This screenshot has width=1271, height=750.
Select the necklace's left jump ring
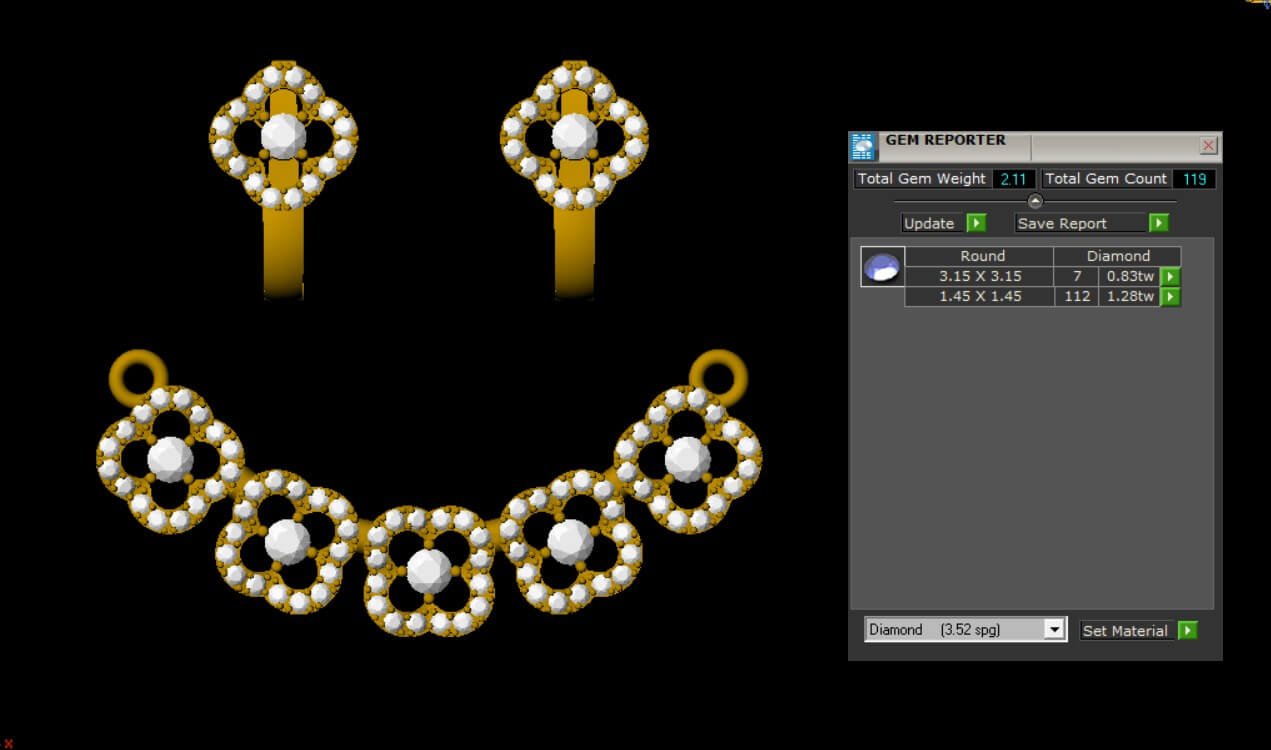(x=138, y=376)
